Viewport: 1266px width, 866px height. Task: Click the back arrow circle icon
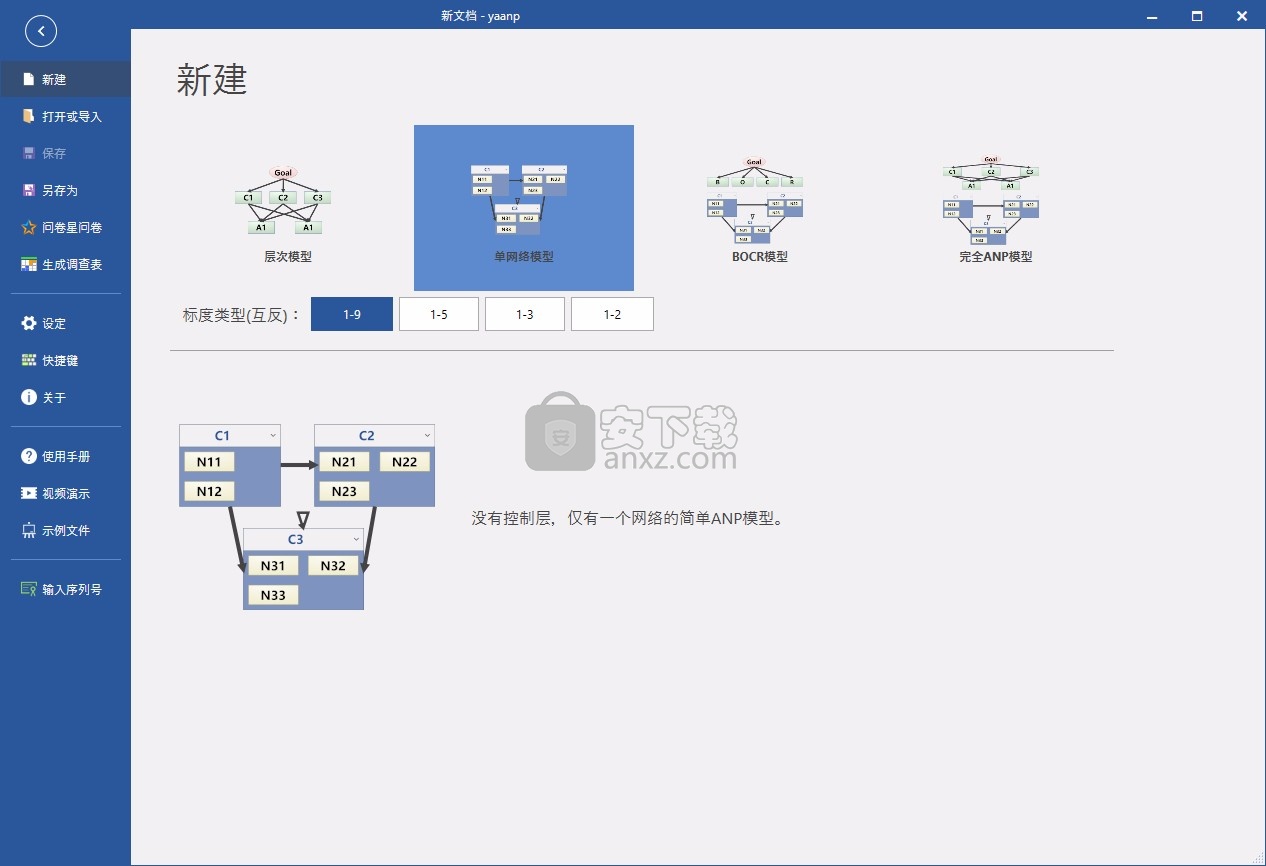[x=41, y=31]
